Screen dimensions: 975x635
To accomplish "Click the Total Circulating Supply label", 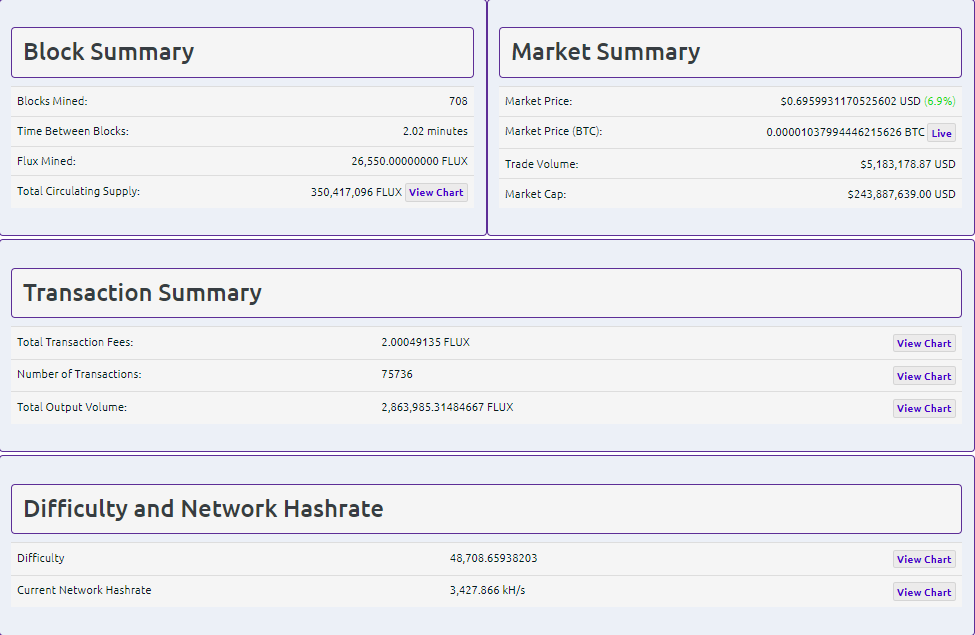I will point(78,191).
